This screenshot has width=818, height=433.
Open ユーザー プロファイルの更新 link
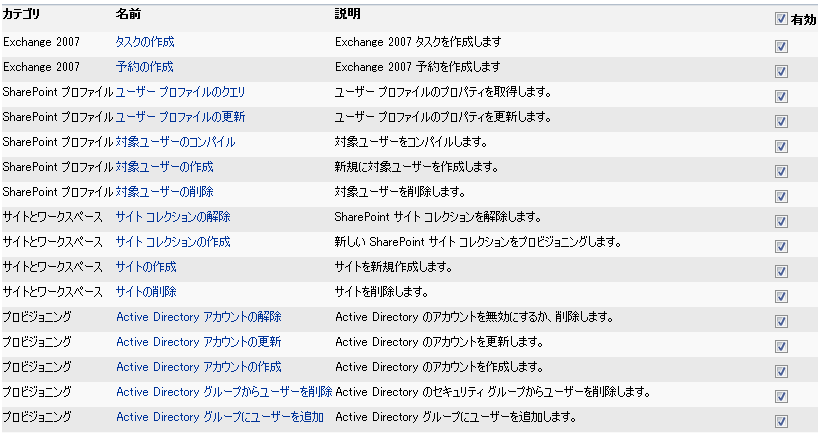(180, 117)
